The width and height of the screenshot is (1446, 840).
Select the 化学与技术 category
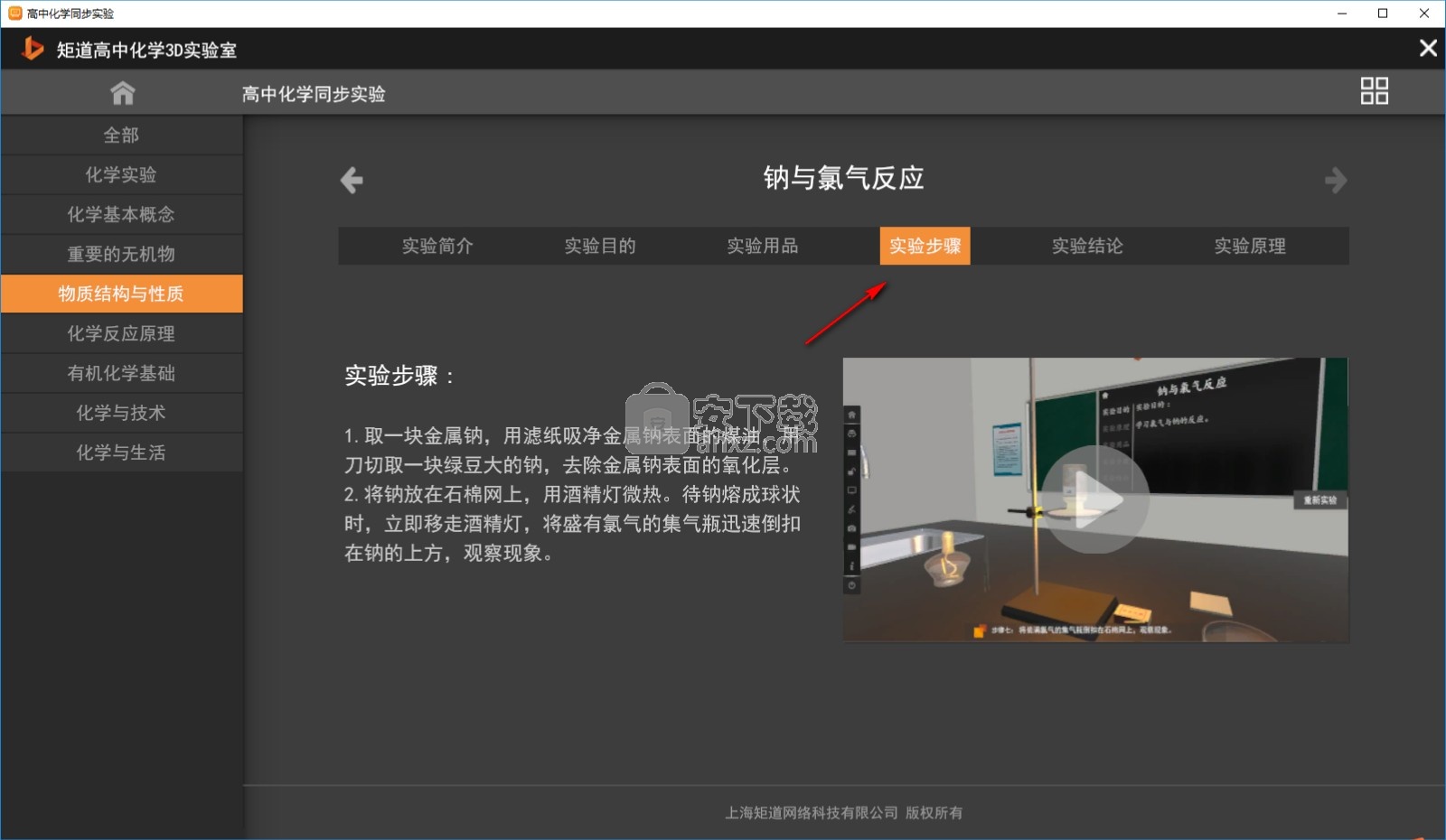tap(121, 414)
